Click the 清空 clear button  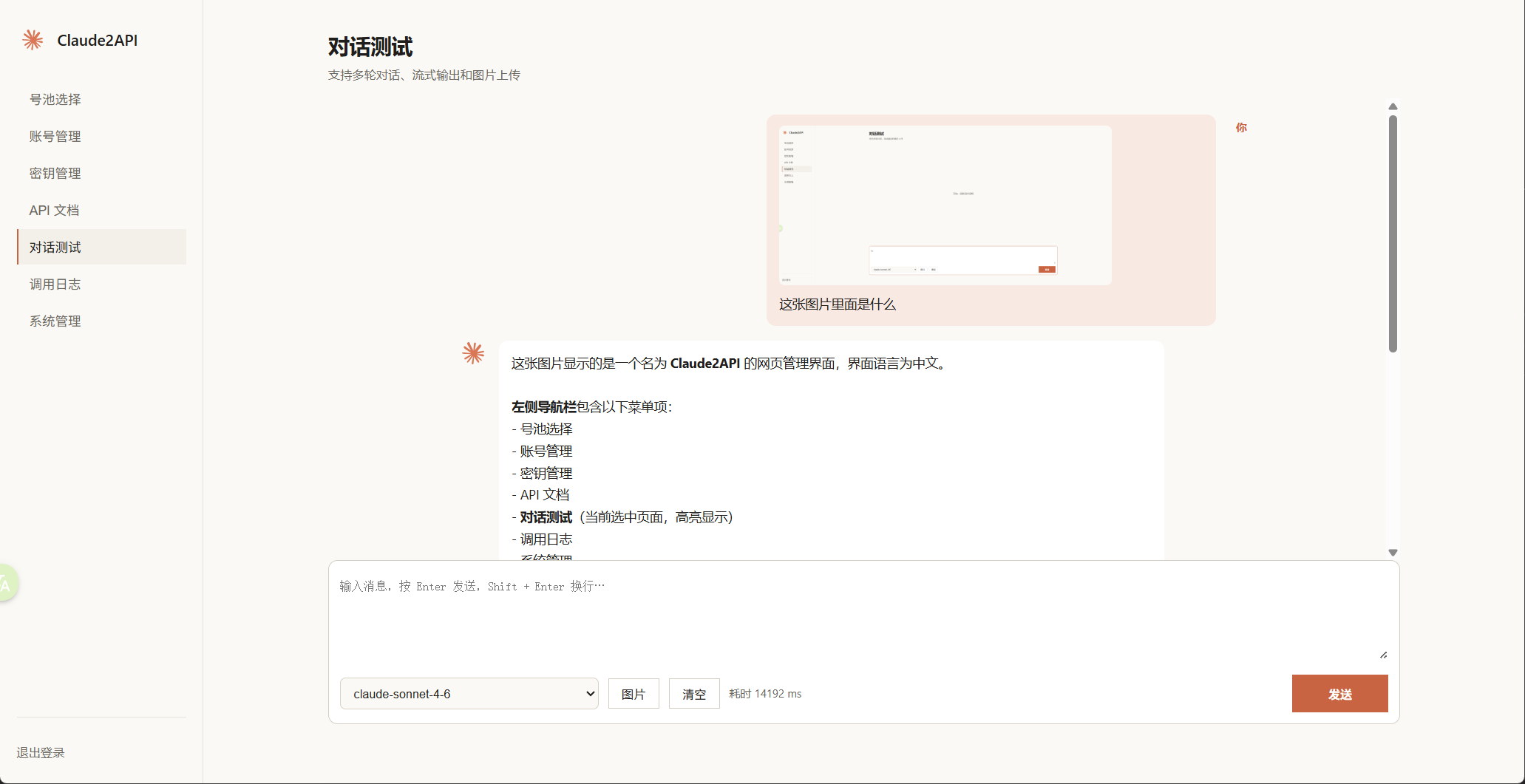694,694
